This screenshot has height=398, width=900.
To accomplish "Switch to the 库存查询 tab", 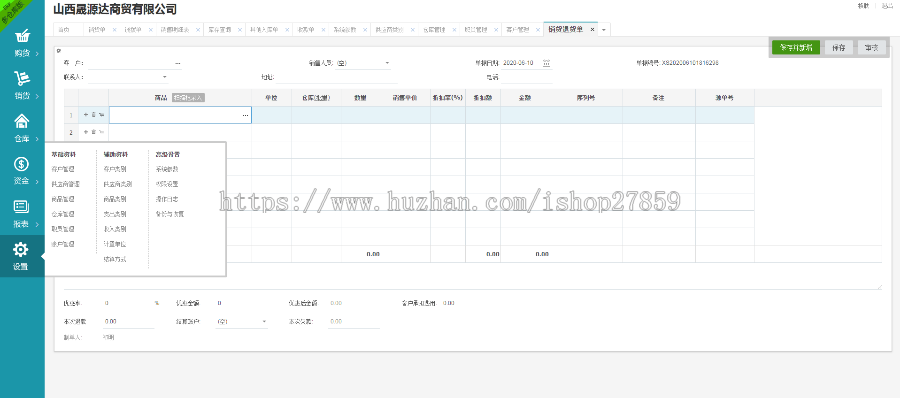I will pos(219,29).
